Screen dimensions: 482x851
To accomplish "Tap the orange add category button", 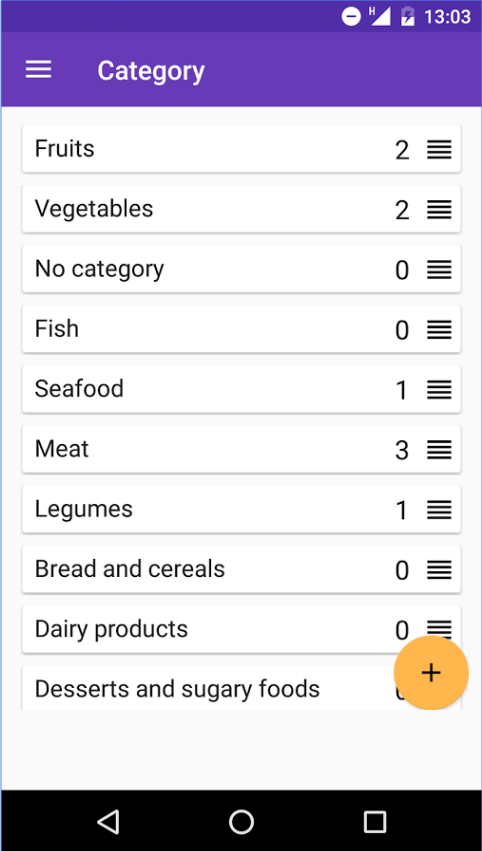I will pyautogui.click(x=431, y=672).
